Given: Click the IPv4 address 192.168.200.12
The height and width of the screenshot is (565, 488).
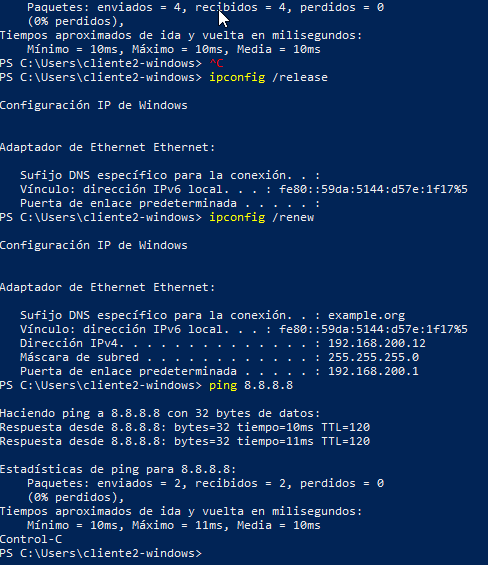Looking at the screenshot, I should [x=377, y=343].
